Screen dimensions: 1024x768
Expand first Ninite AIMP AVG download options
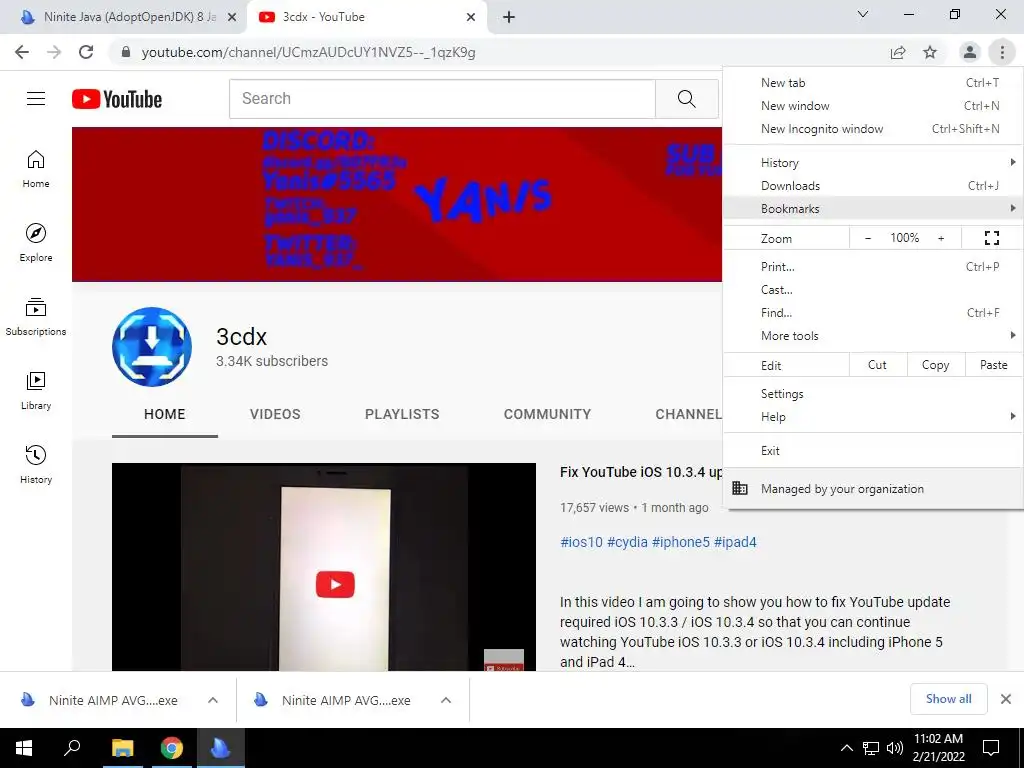tap(212, 700)
